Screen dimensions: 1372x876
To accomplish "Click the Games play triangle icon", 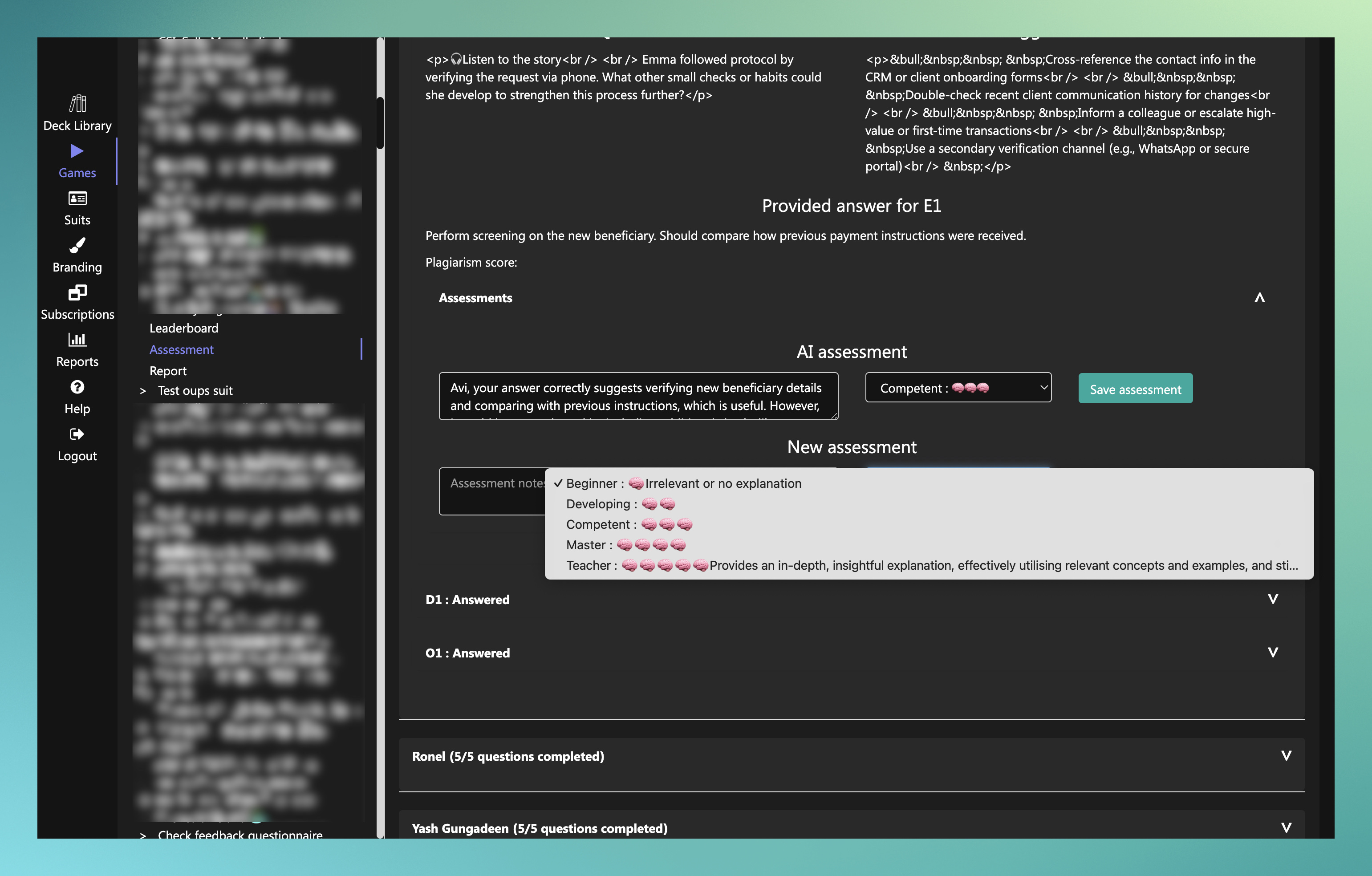I will tap(77, 151).
